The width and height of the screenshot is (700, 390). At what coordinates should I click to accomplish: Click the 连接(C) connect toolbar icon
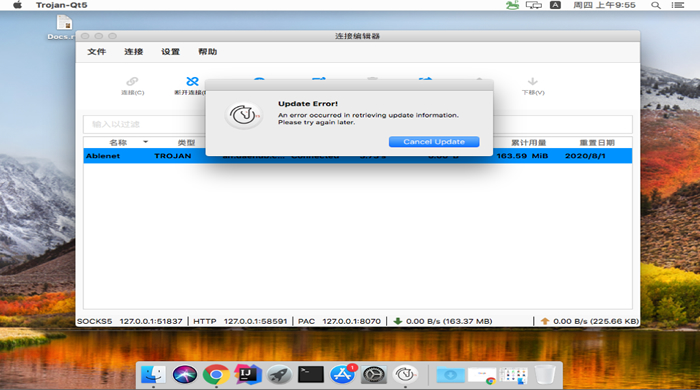133,85
